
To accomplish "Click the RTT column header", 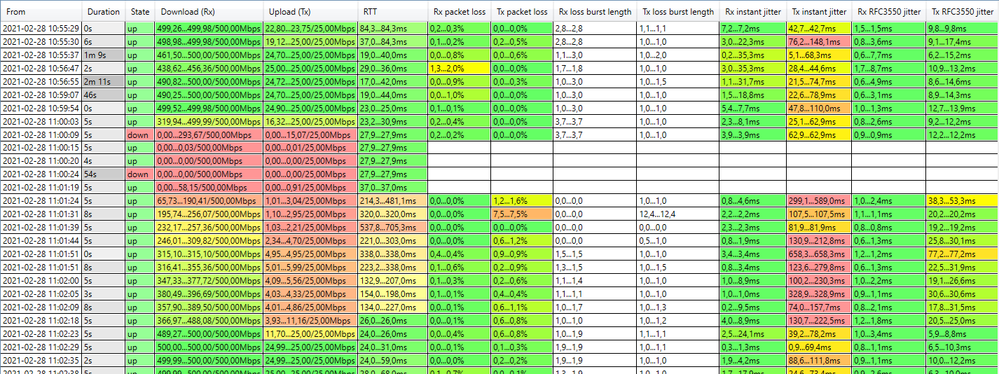I will point(392,11).
